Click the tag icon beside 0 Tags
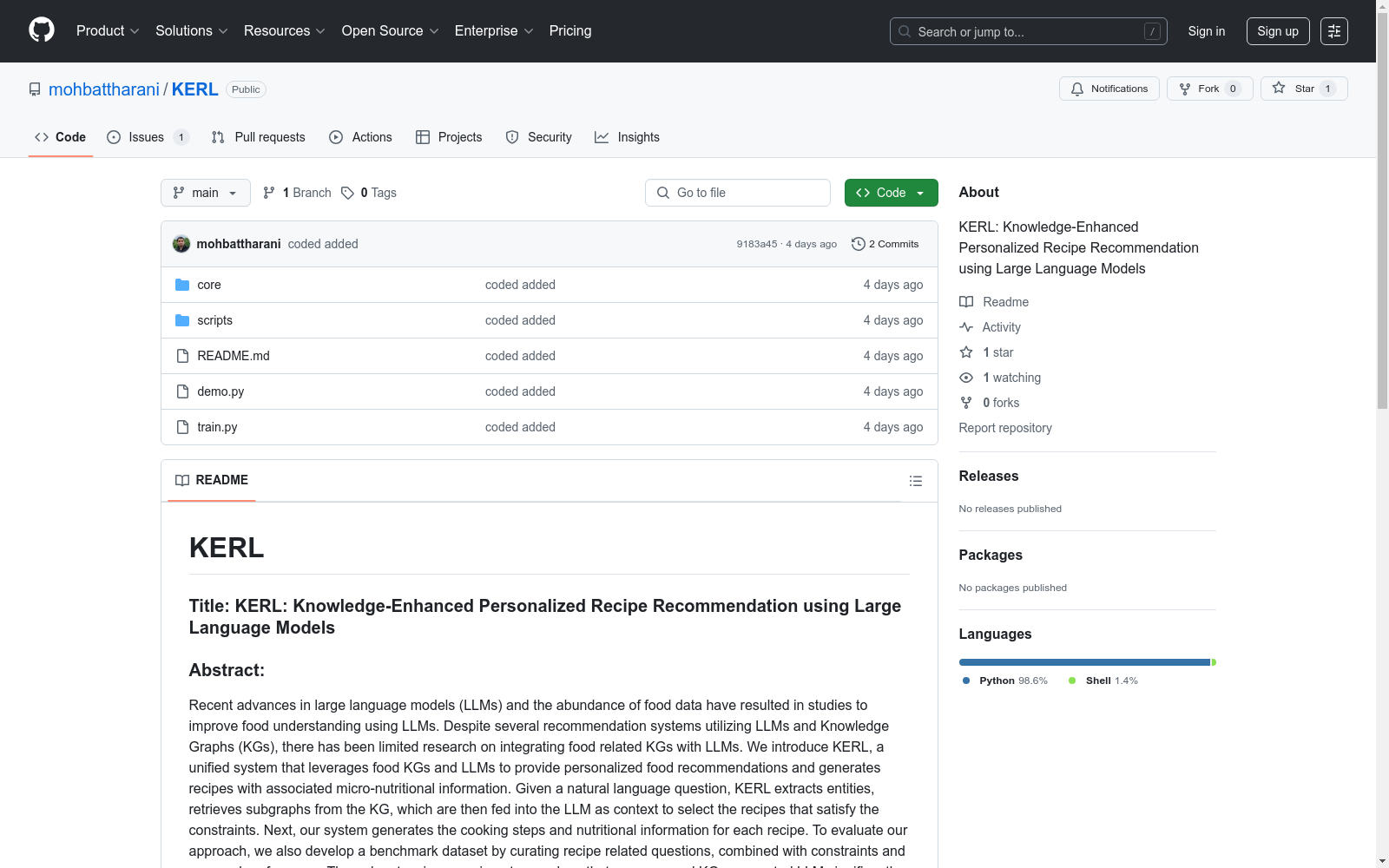This screenshot has width=1389, height=868. pos(347,193)
